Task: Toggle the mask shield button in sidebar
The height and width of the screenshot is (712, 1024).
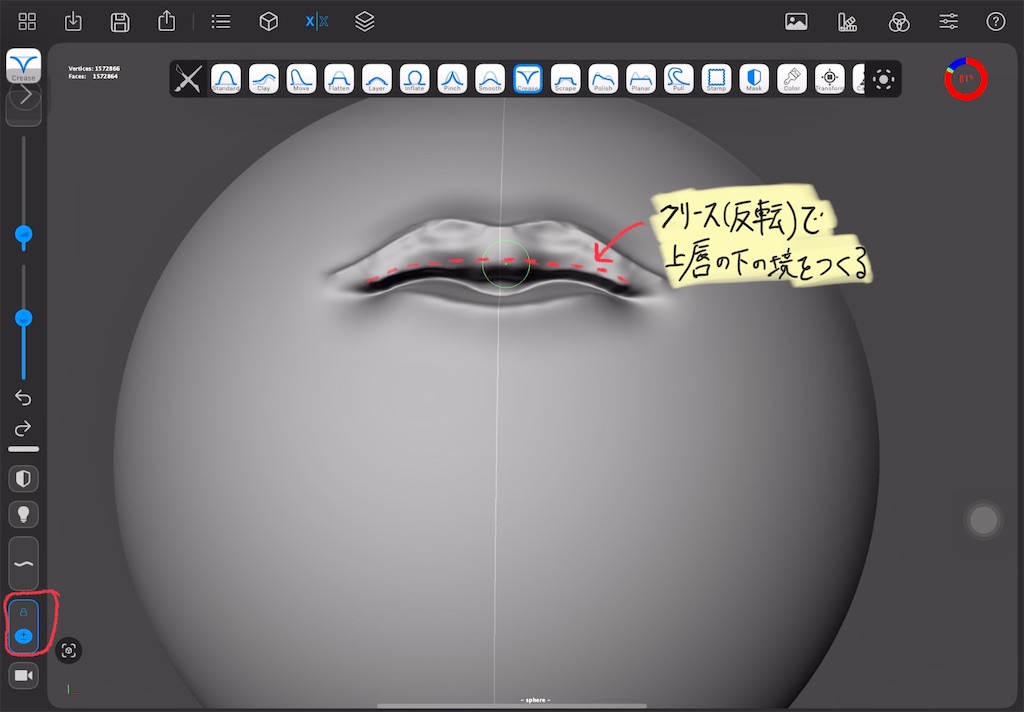Action: 24,479
